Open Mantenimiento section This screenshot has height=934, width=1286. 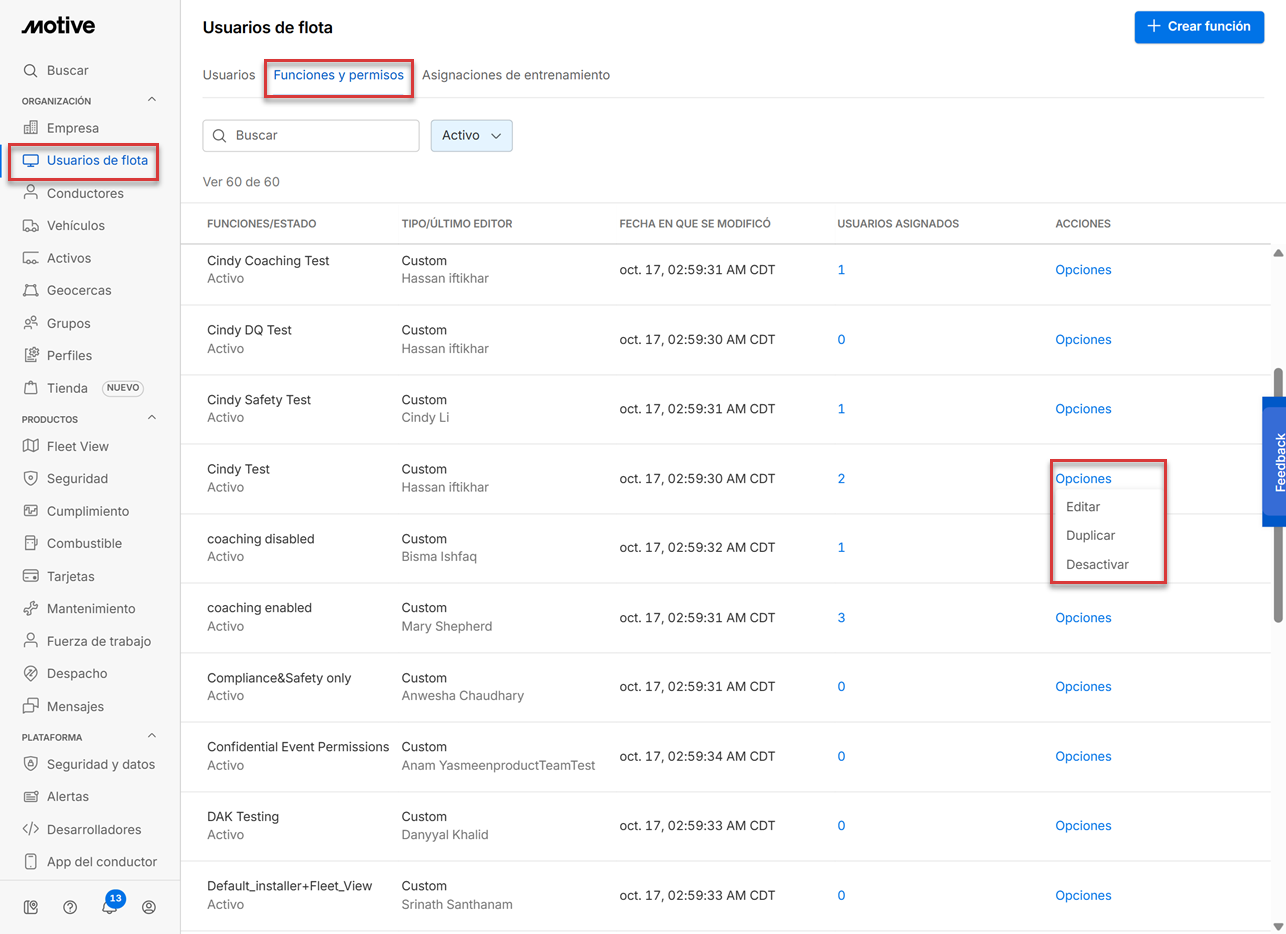coord(90,608)
